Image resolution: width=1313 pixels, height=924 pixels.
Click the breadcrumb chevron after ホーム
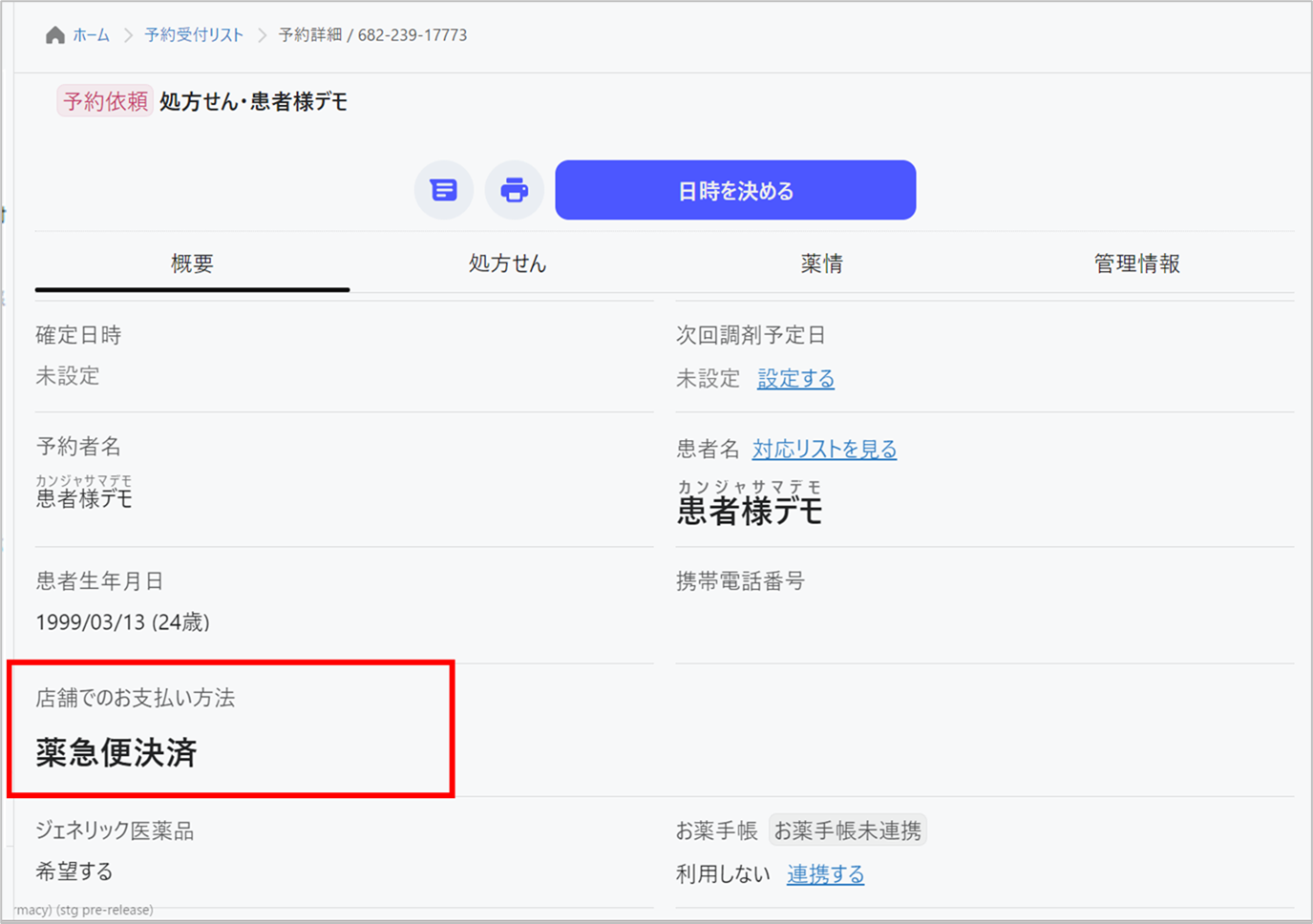[x=127, y=35]
